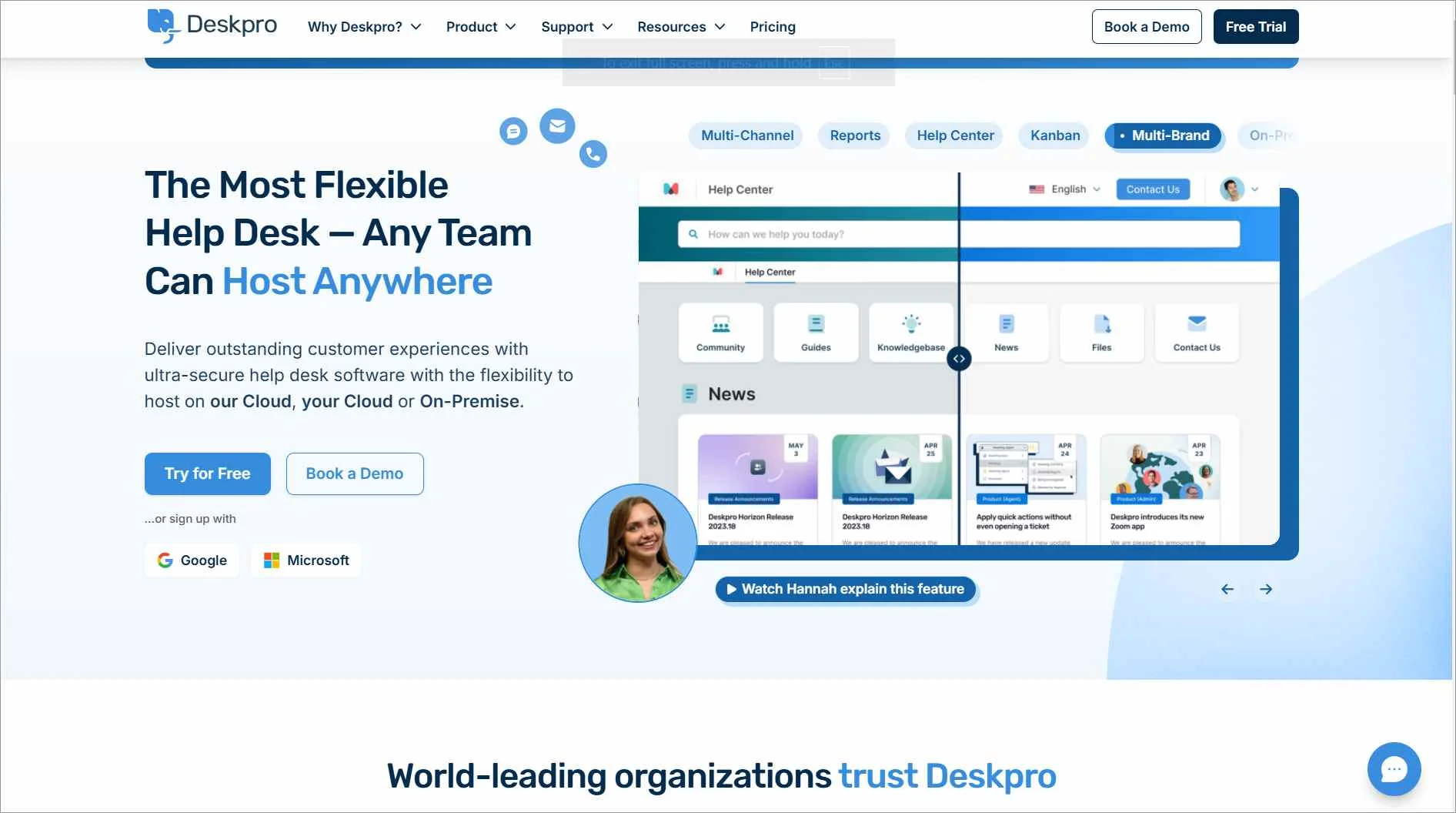Select the Multi-Brand feature tab
This screenshot has height=813, width=1456.
1163,135
